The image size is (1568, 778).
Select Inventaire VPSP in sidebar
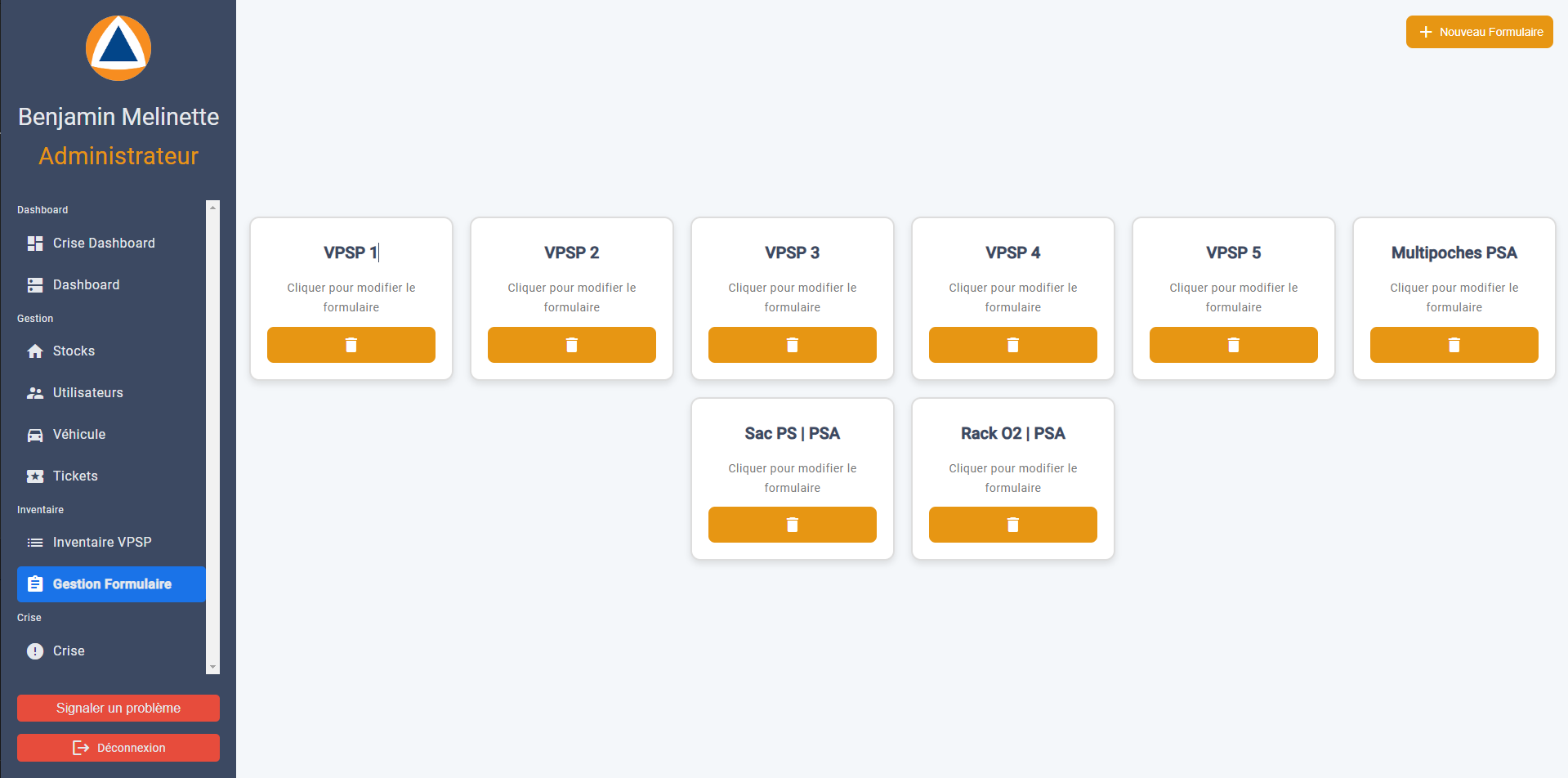click(102, 543)
